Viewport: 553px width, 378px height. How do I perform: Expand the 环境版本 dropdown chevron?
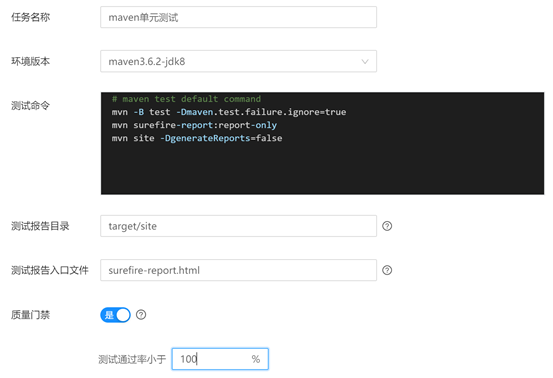pyautogui.click(x=365, y=61)
